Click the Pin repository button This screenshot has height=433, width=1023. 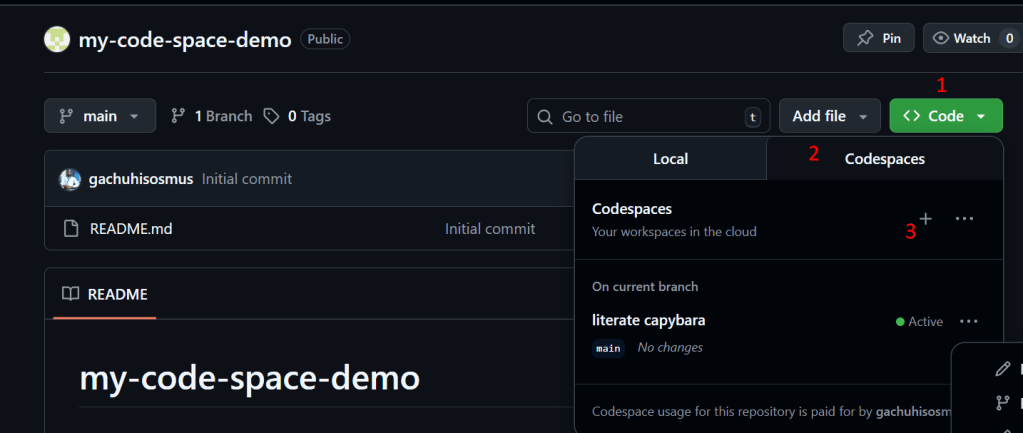(x=878, y=38)
